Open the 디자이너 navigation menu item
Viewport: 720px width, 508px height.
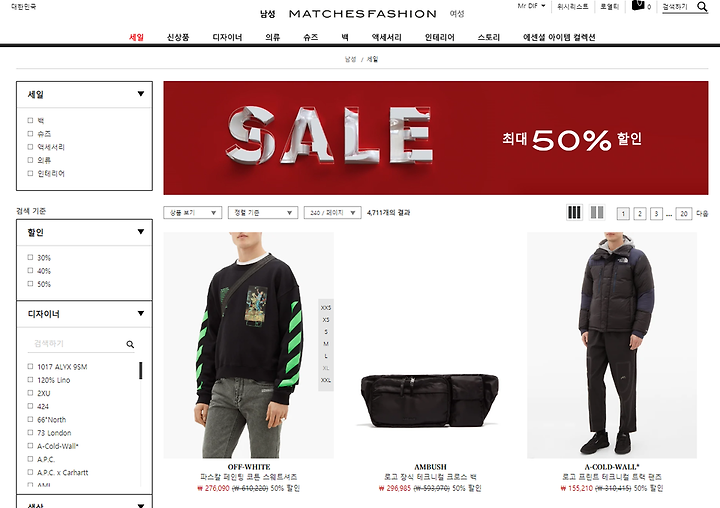point(227,37)
